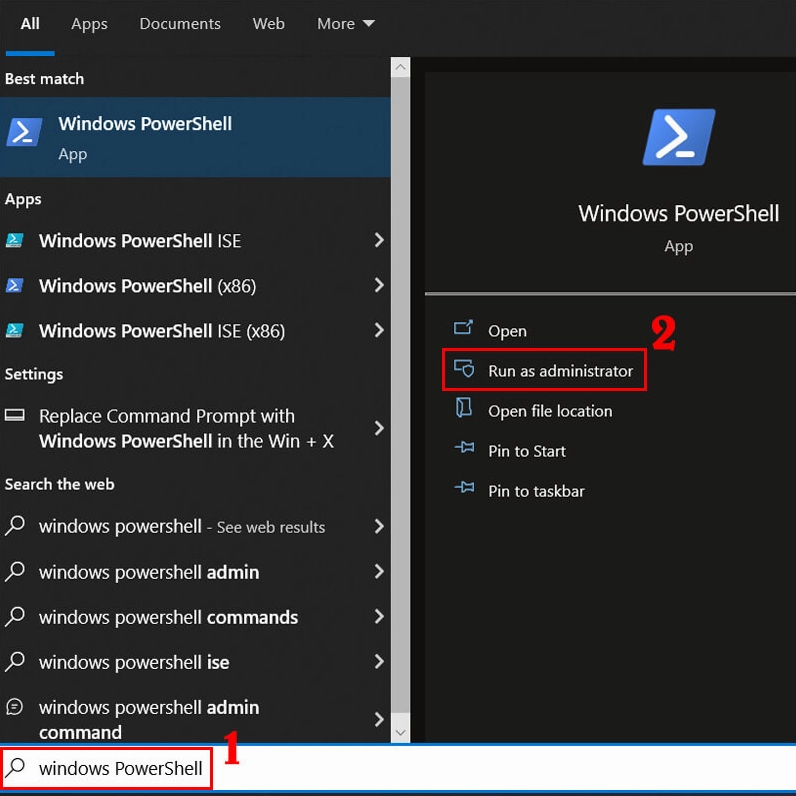This screenshot has height=796, width=796.
Task: Expand 'windows powershell ise' suggestion chevron
Action: click(x=379, y=661)
